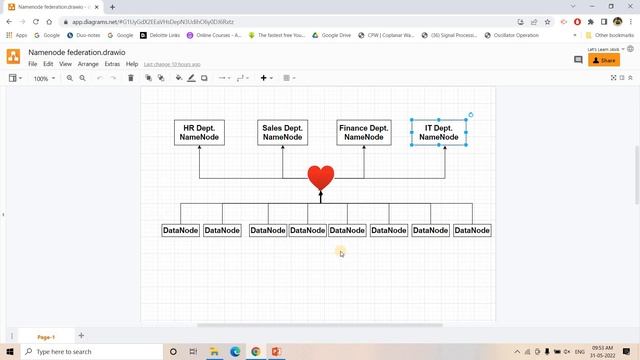Open line color pencil tool

tap(191, 78)
